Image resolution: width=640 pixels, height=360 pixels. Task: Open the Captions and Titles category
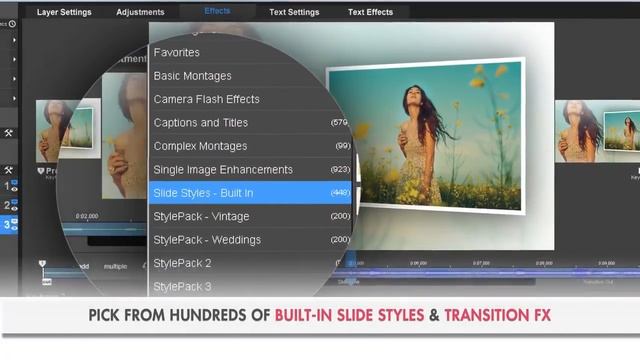tap(250, 123)
